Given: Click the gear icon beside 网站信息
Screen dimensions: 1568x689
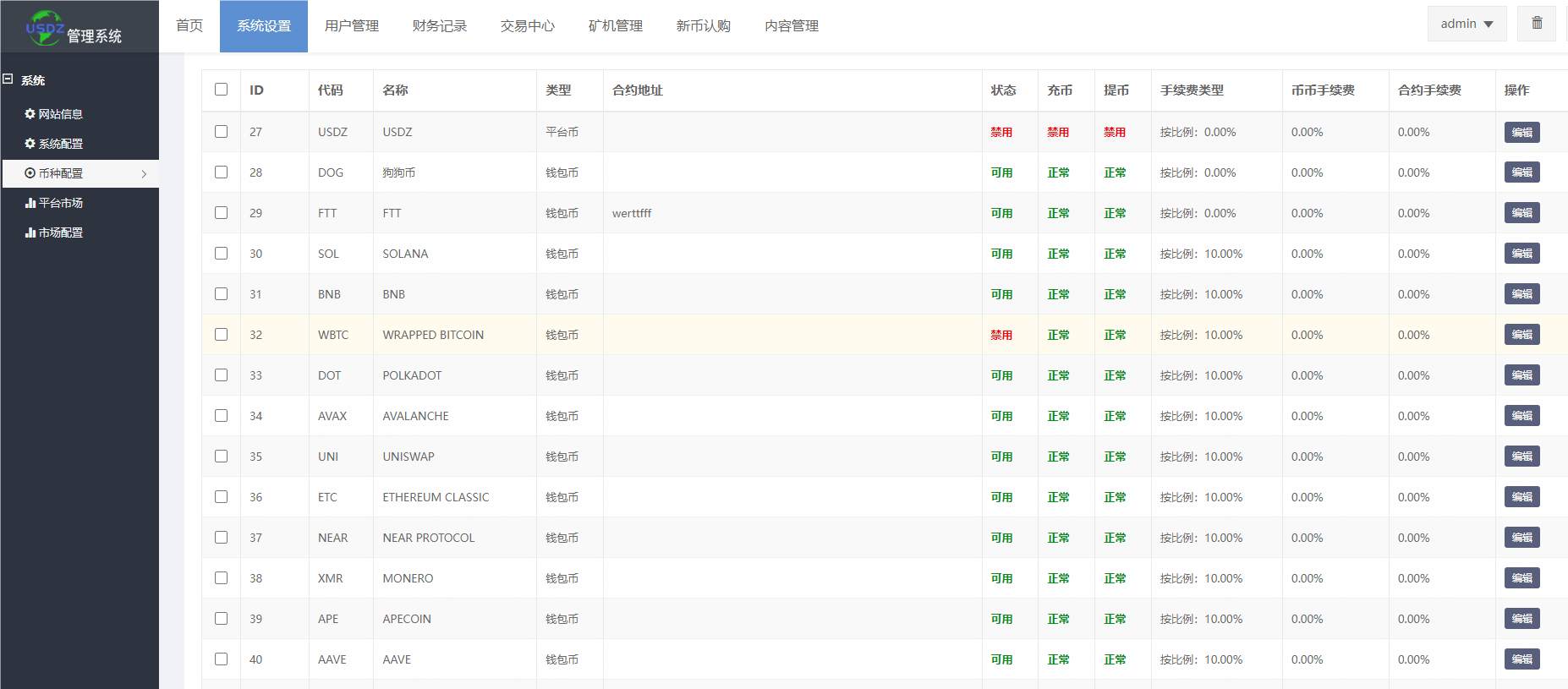Looking at the screenshot, I should point(30,114).
